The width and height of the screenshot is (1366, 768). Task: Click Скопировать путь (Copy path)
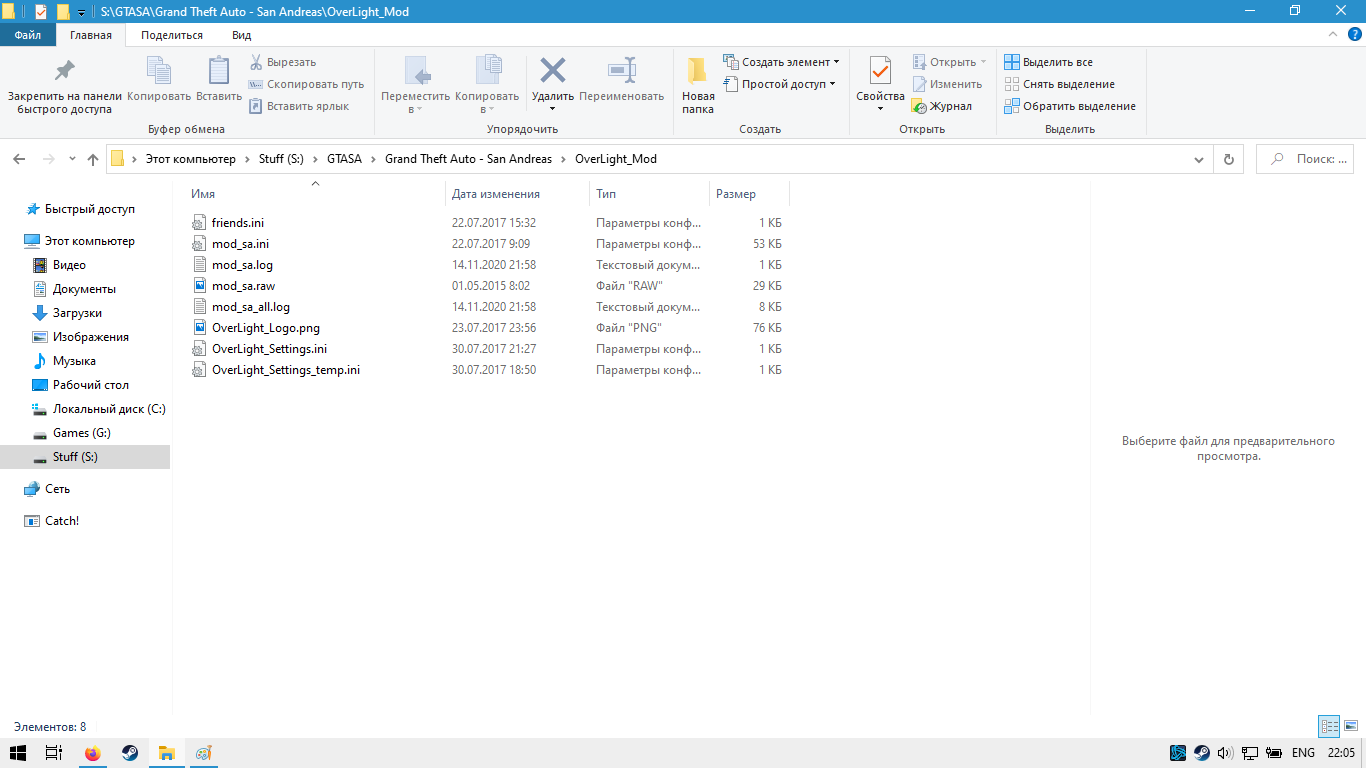(306, 84)
